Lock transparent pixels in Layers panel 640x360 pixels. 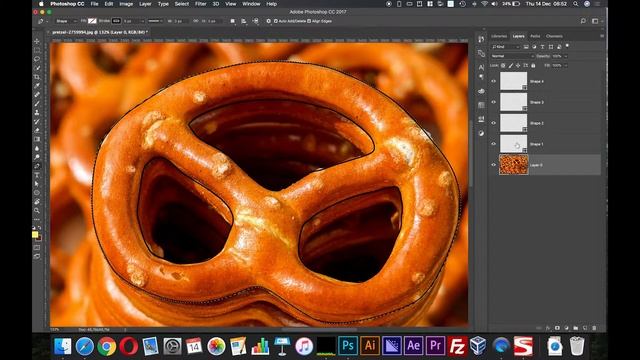(x=503, y=65)
